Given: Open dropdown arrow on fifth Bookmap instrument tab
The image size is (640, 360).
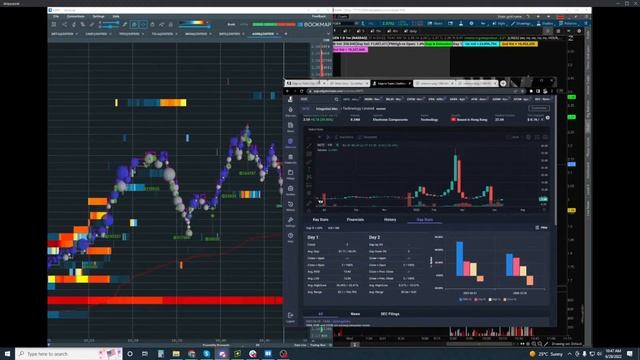Looking at the screenshot, I should point(210,34).
